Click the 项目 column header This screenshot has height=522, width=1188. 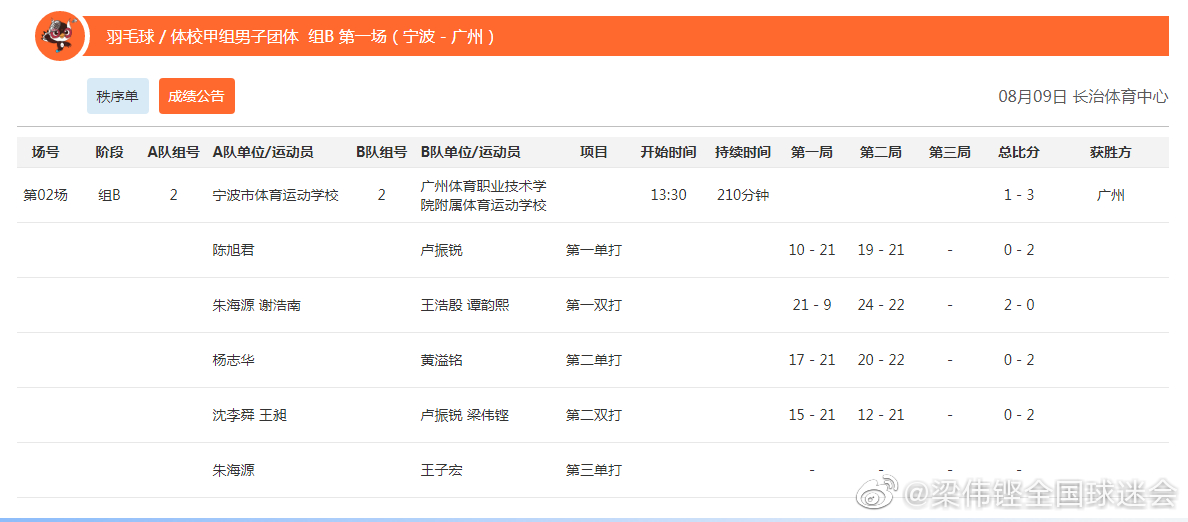click(x=593, y=153)
